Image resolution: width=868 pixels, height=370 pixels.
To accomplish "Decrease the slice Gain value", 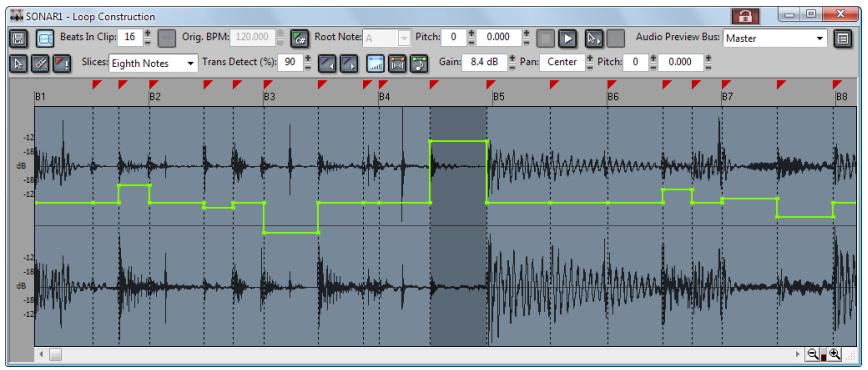I will click(x=512, y=67).
